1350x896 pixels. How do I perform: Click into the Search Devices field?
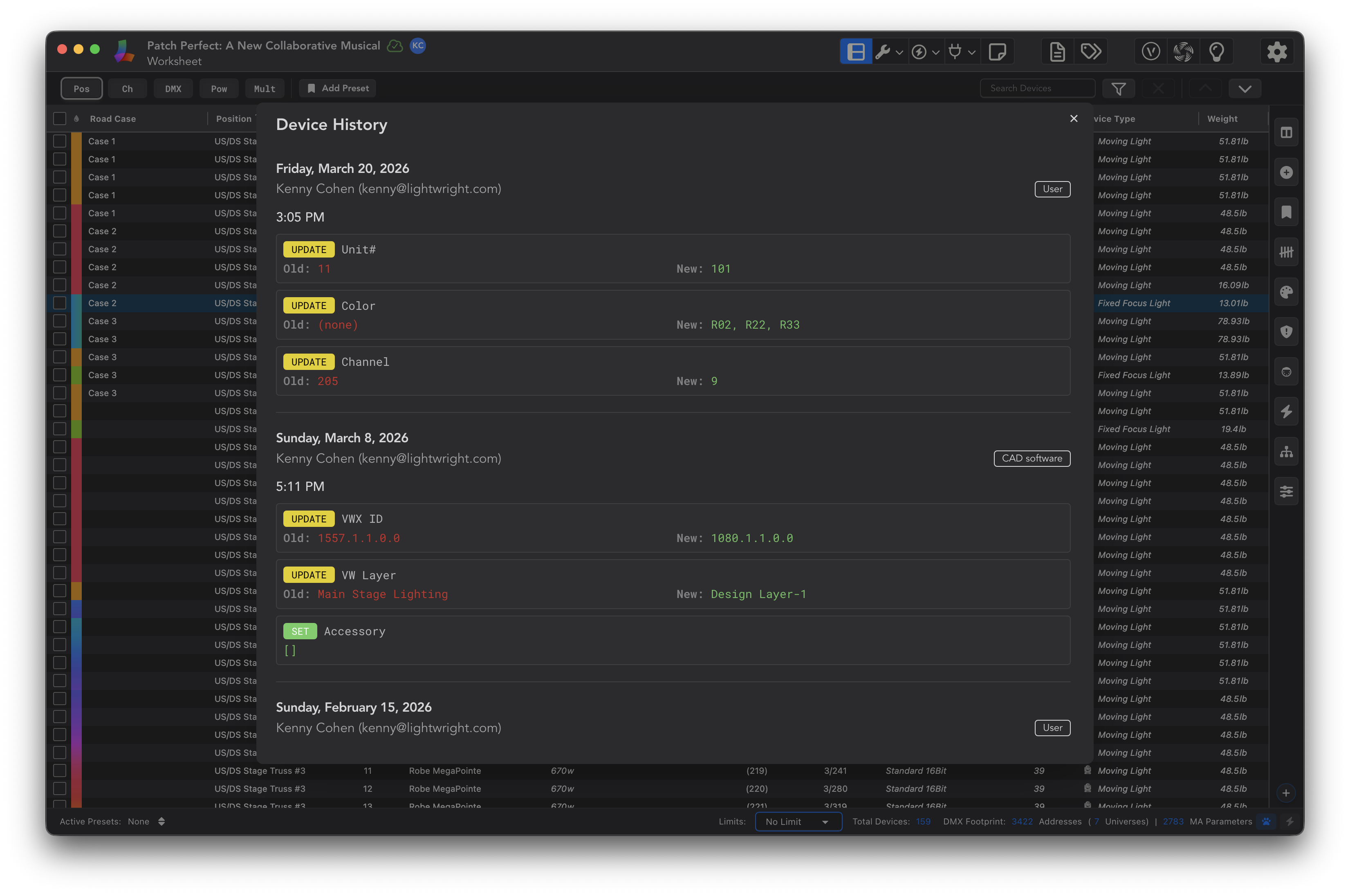1037,89
